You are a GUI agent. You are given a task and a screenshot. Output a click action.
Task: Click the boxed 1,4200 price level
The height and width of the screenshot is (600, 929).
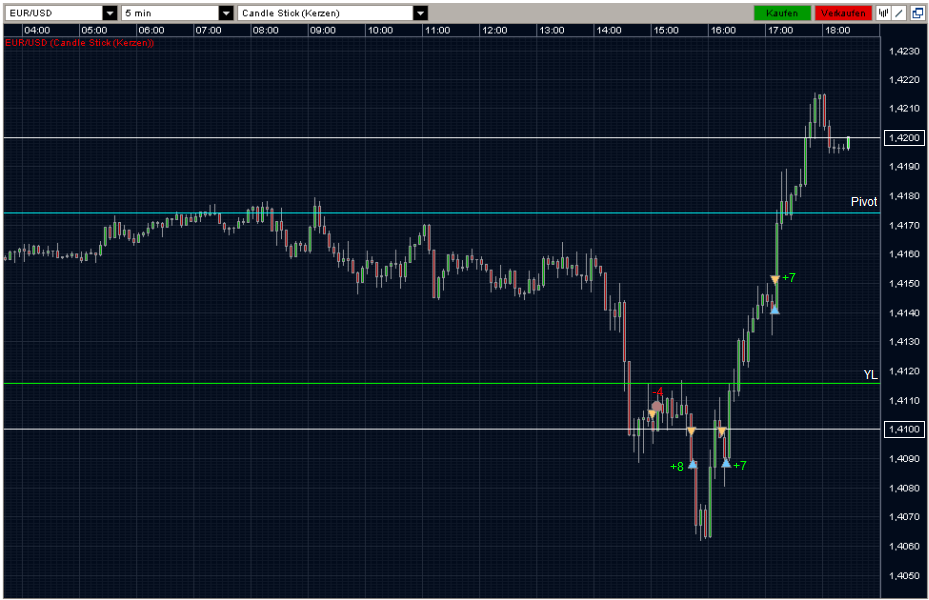coord(904,137)
